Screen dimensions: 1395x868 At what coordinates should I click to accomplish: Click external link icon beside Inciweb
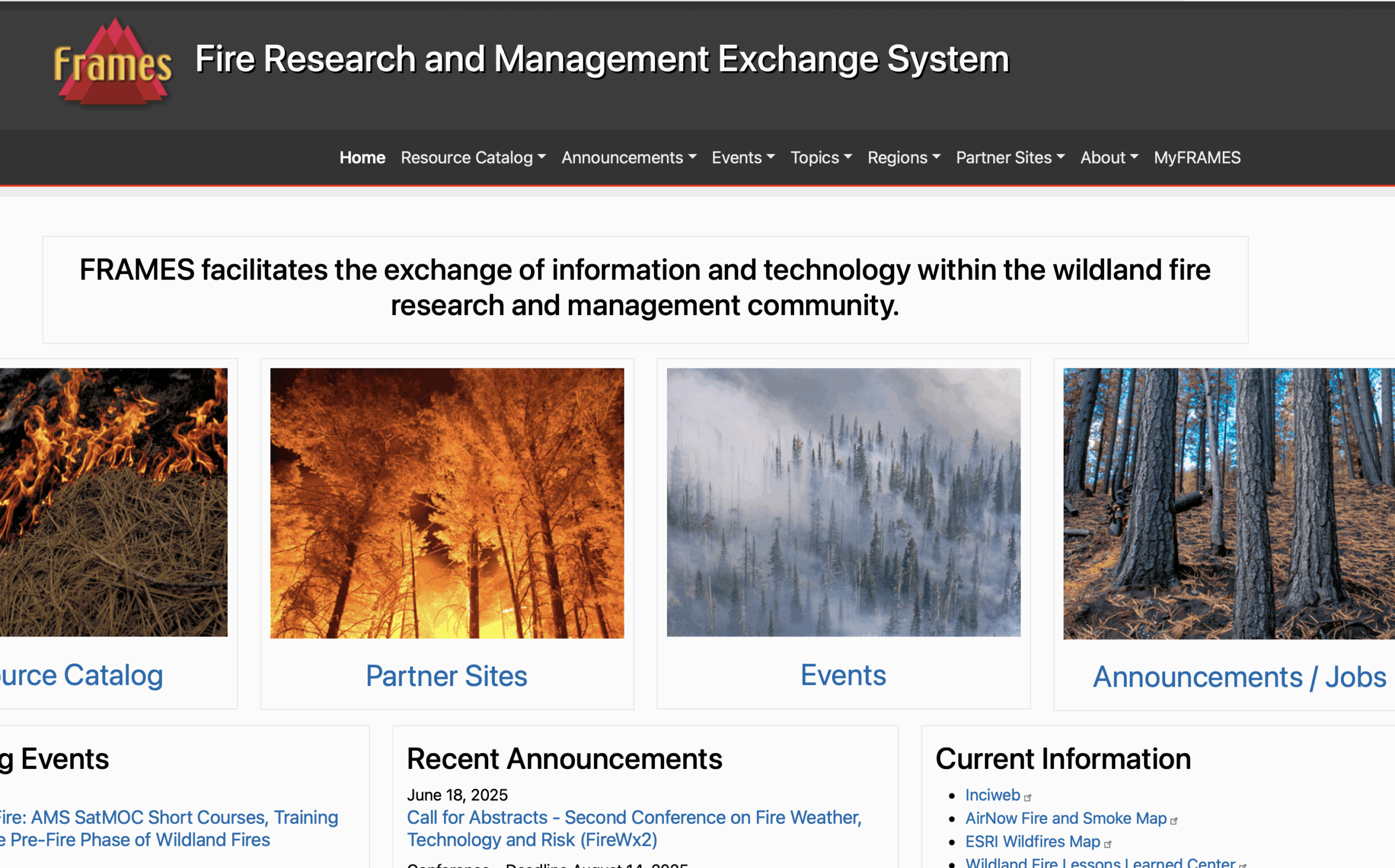1028,797
